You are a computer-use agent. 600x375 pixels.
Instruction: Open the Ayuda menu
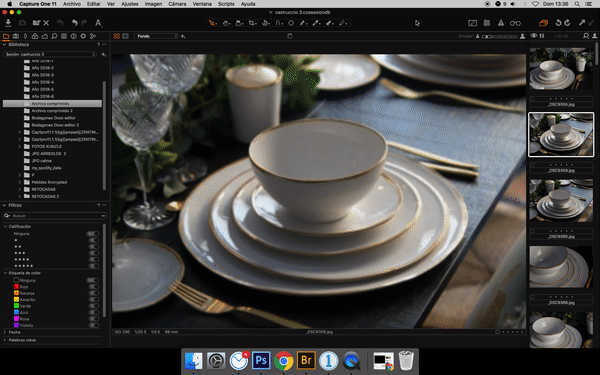coord(248,4)
